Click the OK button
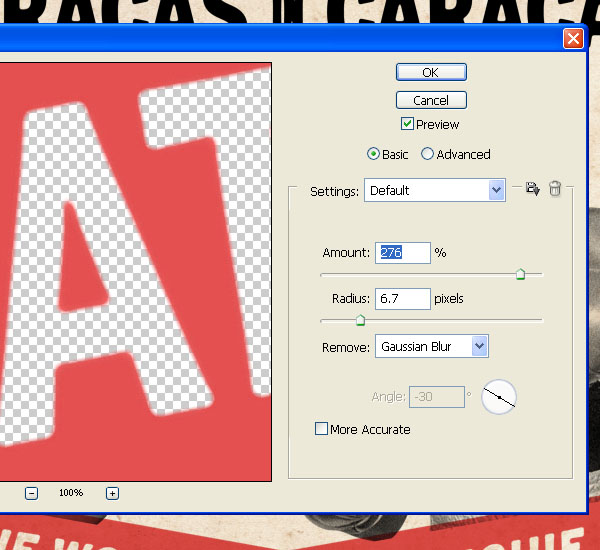 pyautogui.click(x=431, y=72)
